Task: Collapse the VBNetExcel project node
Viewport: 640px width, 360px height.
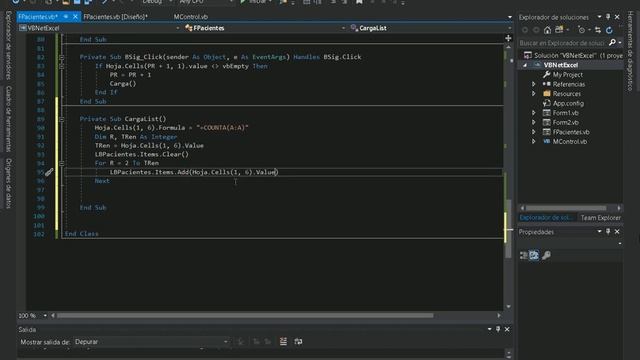Action: [x=525, y=65]
